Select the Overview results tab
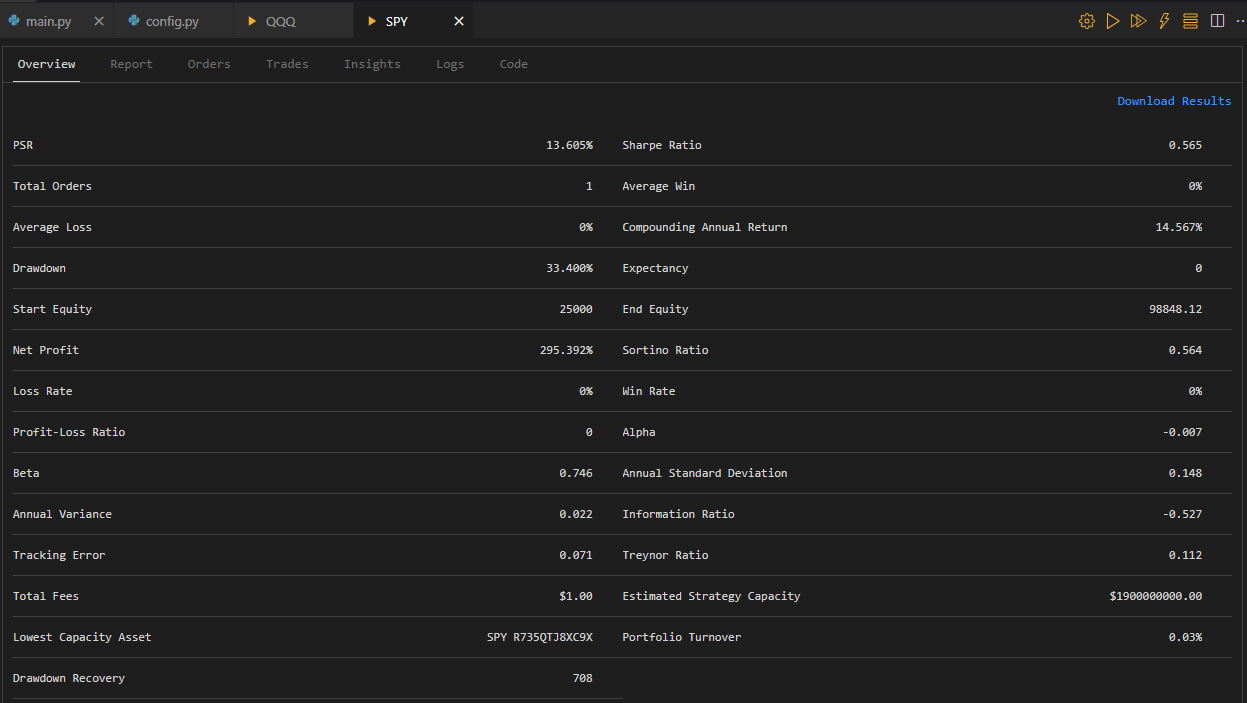 [x=46, y=64]
